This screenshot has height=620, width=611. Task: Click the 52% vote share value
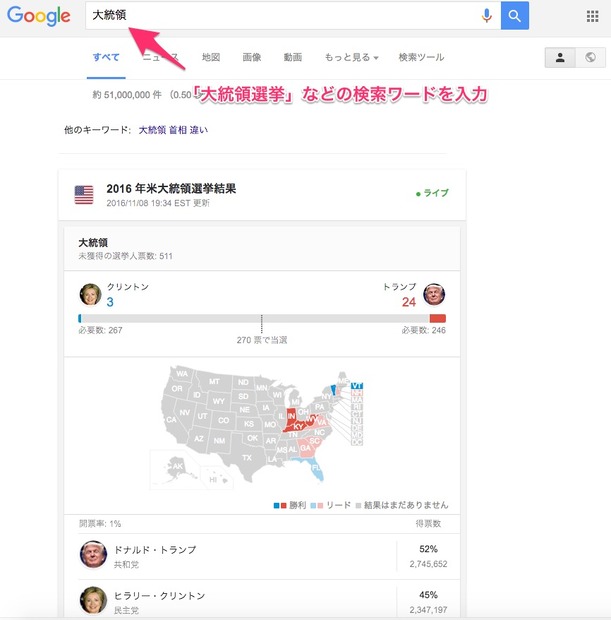coord(428,549)
